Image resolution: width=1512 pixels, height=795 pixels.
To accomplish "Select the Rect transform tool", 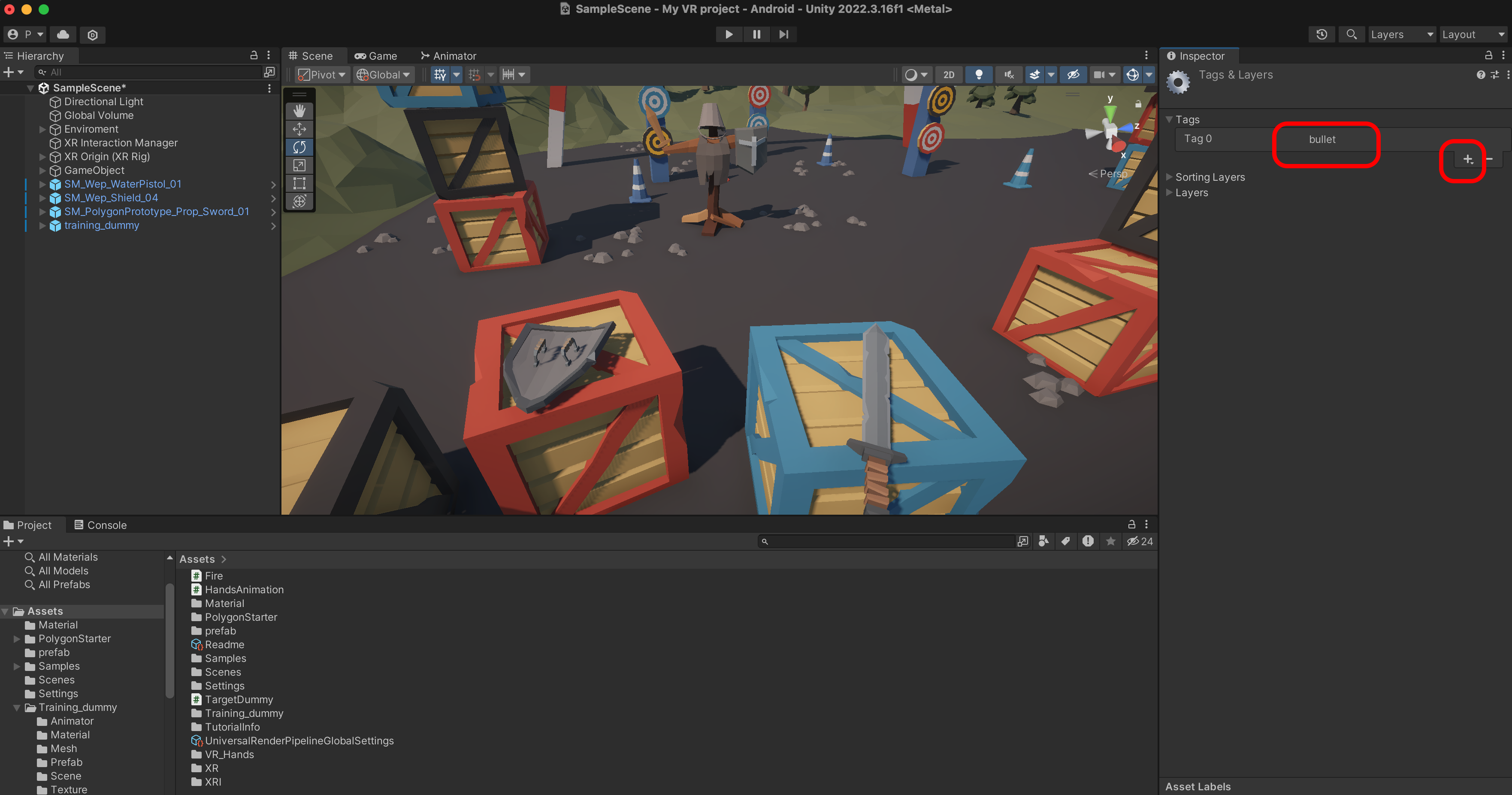I will [x=299, y=183].
